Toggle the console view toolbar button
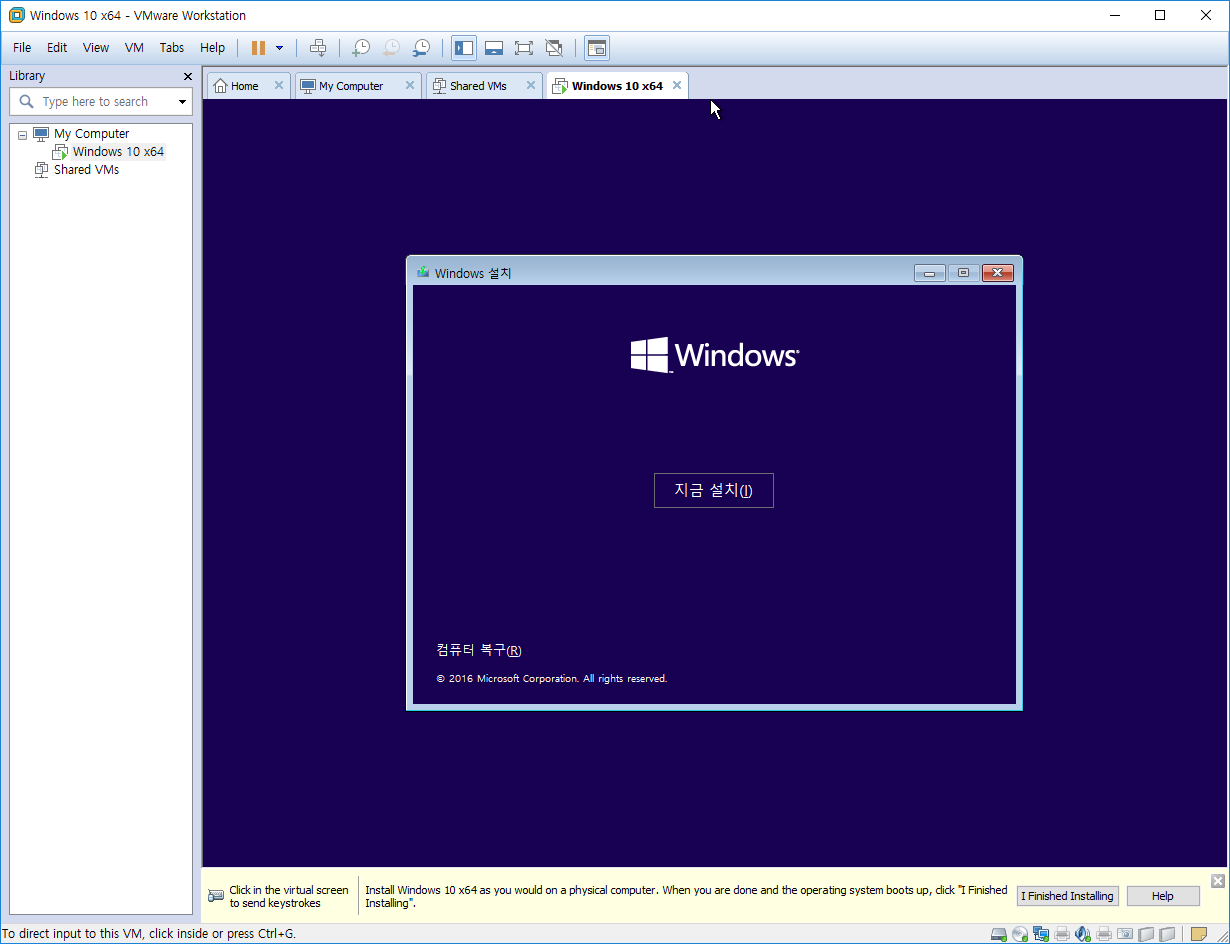Screen dimensions: 1230x944 (597, 47)
